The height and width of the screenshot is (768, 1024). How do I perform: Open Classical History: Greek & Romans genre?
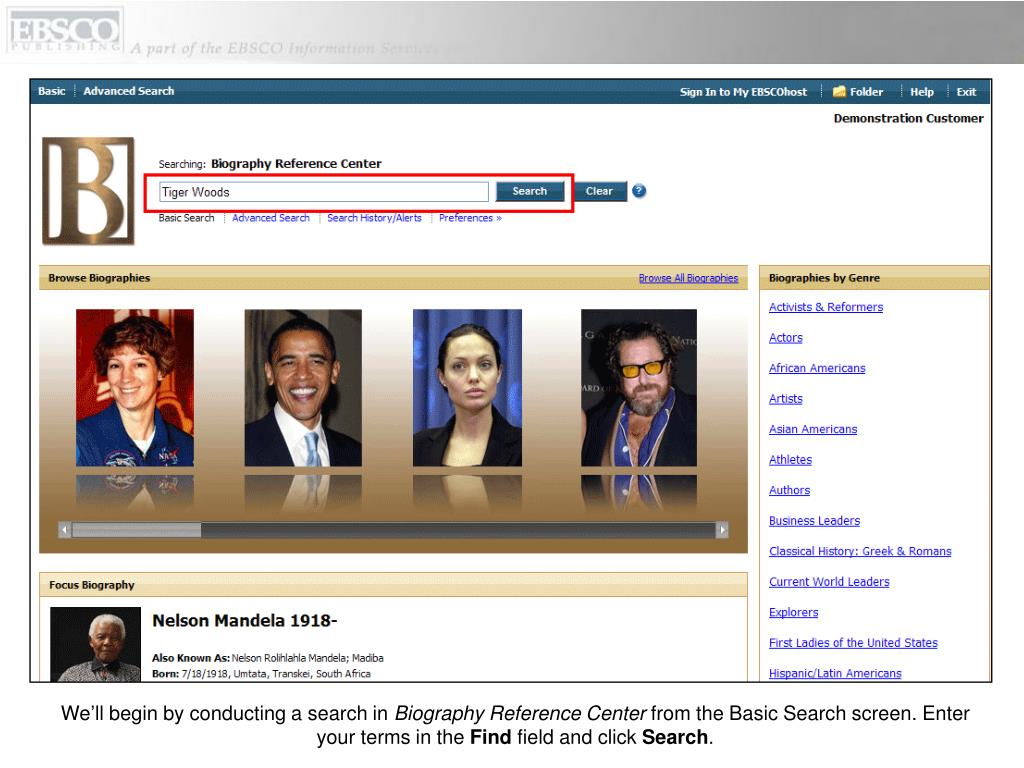point(860,551)
